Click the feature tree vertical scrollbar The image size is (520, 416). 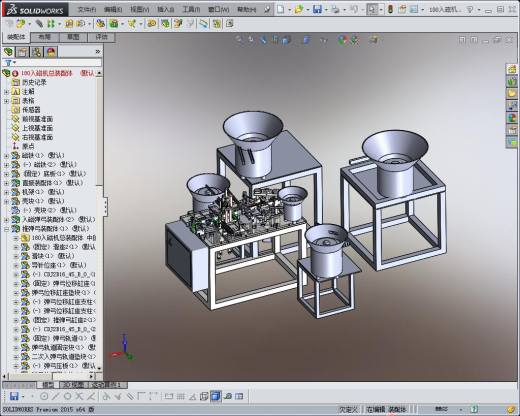pos(99,220)
